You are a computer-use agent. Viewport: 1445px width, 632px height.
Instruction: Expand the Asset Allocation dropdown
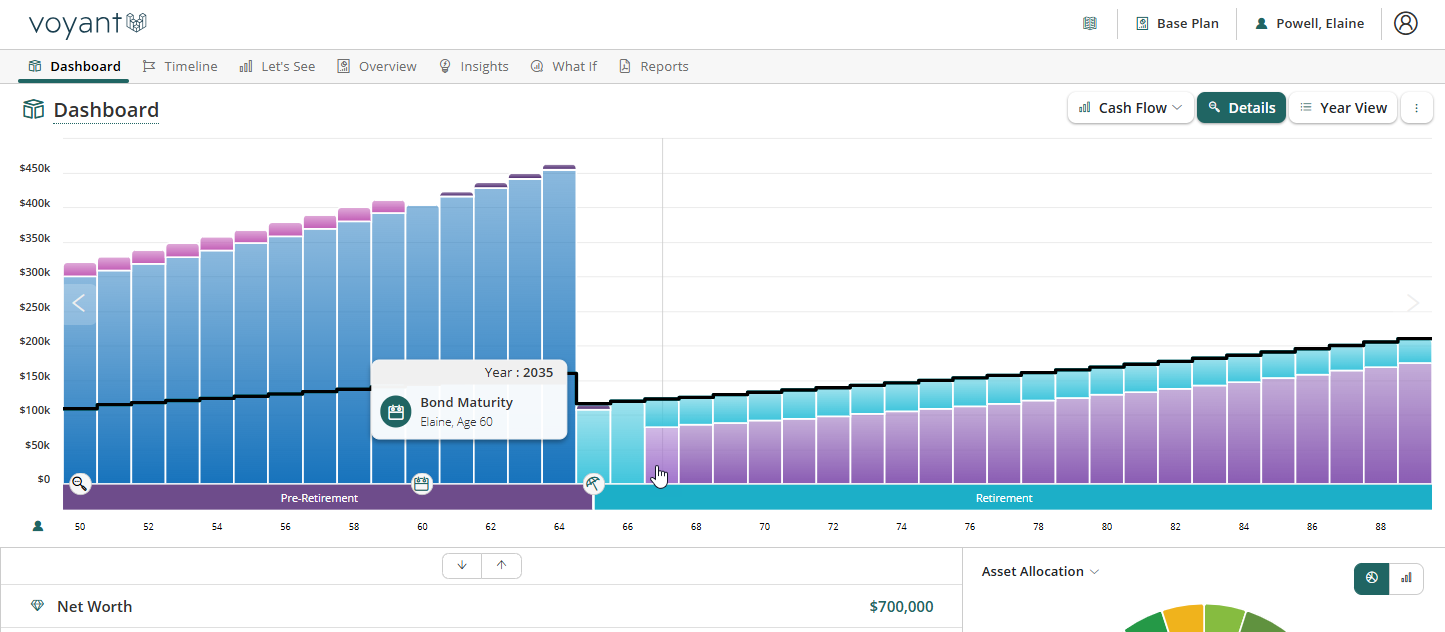1041,572
